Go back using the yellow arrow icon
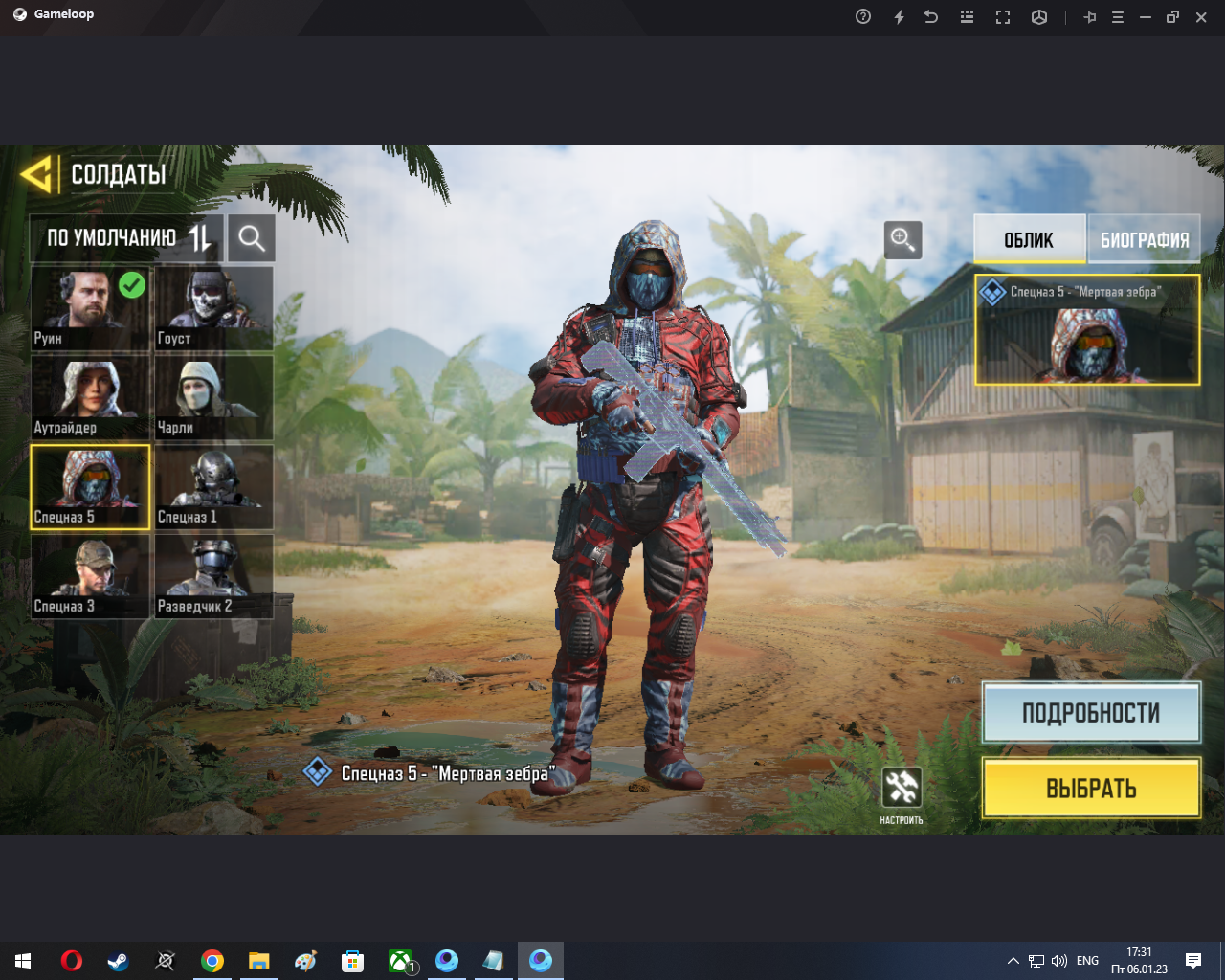 (37, 174)
